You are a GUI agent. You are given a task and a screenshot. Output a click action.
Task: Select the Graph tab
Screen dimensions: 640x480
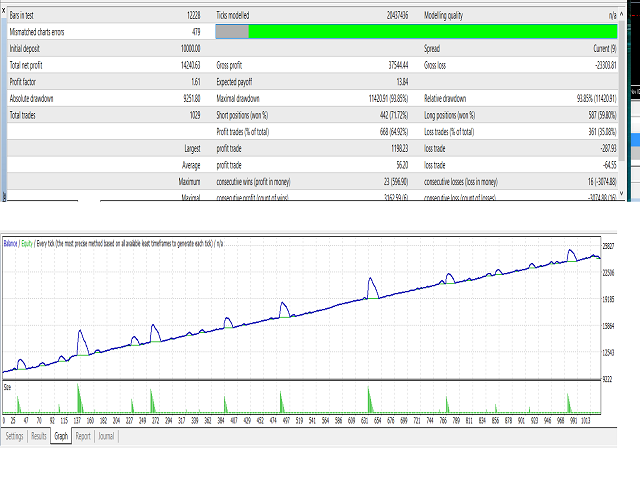point(61,436)
